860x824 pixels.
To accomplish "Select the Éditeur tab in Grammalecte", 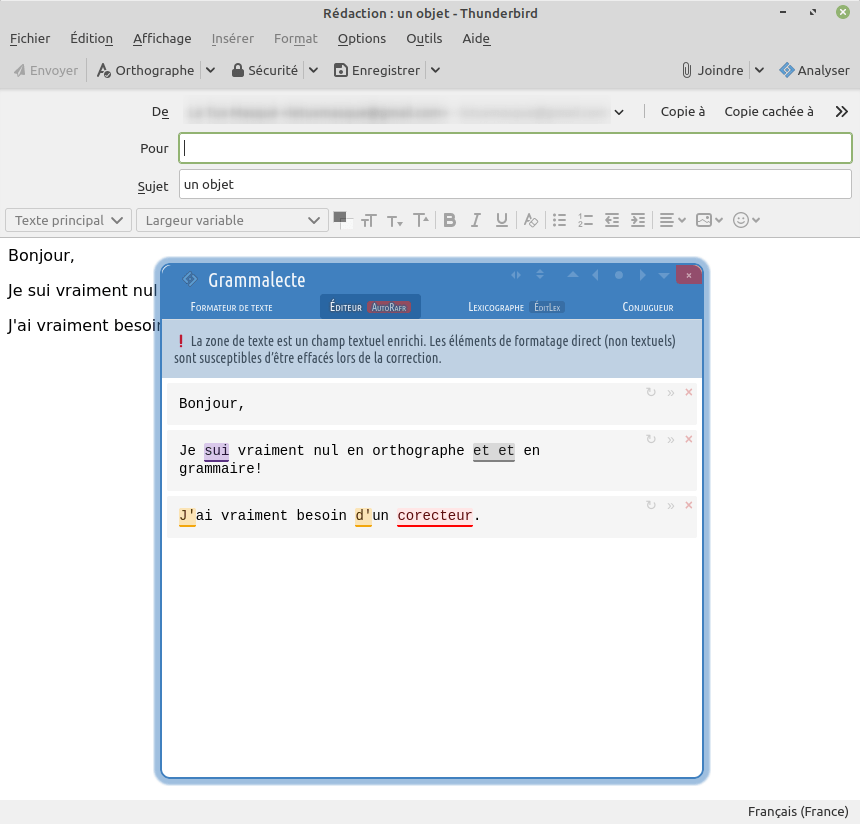I will pos(346,307).
